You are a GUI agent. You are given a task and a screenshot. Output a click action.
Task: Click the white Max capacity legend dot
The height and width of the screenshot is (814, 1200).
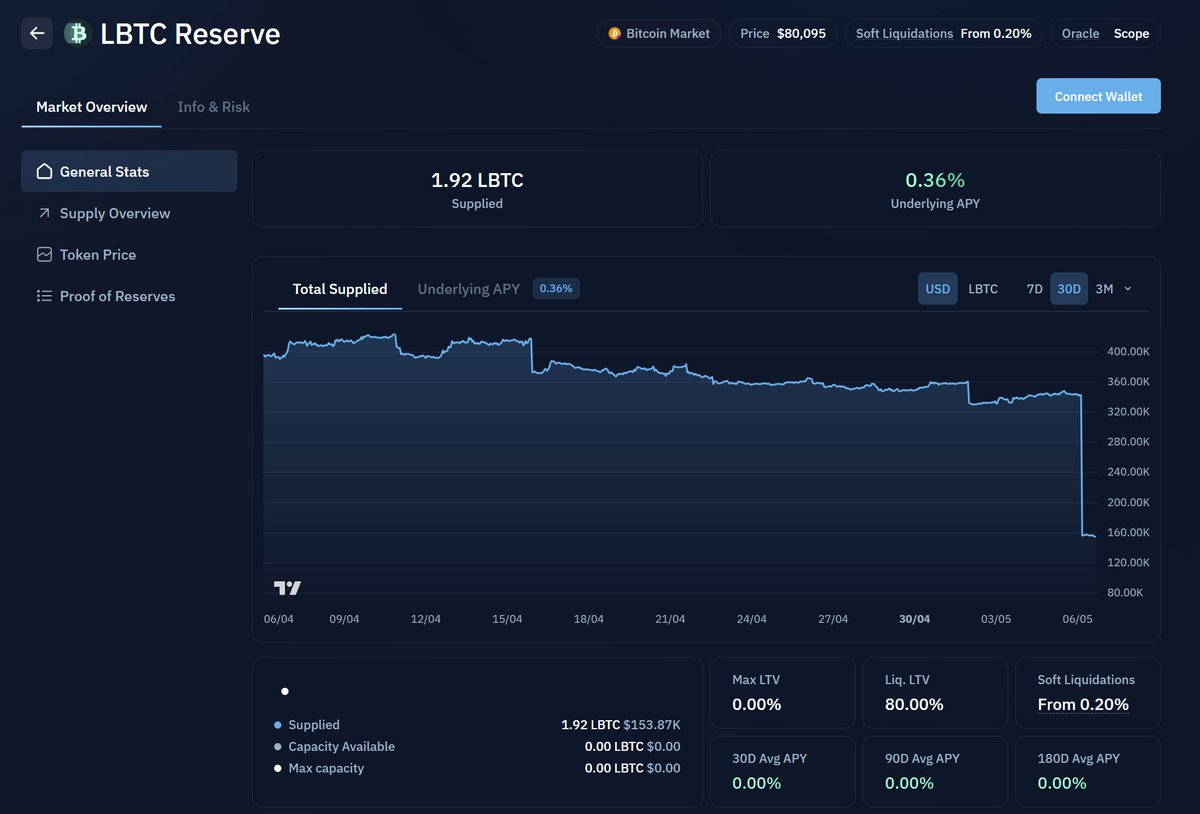(278, 769)
